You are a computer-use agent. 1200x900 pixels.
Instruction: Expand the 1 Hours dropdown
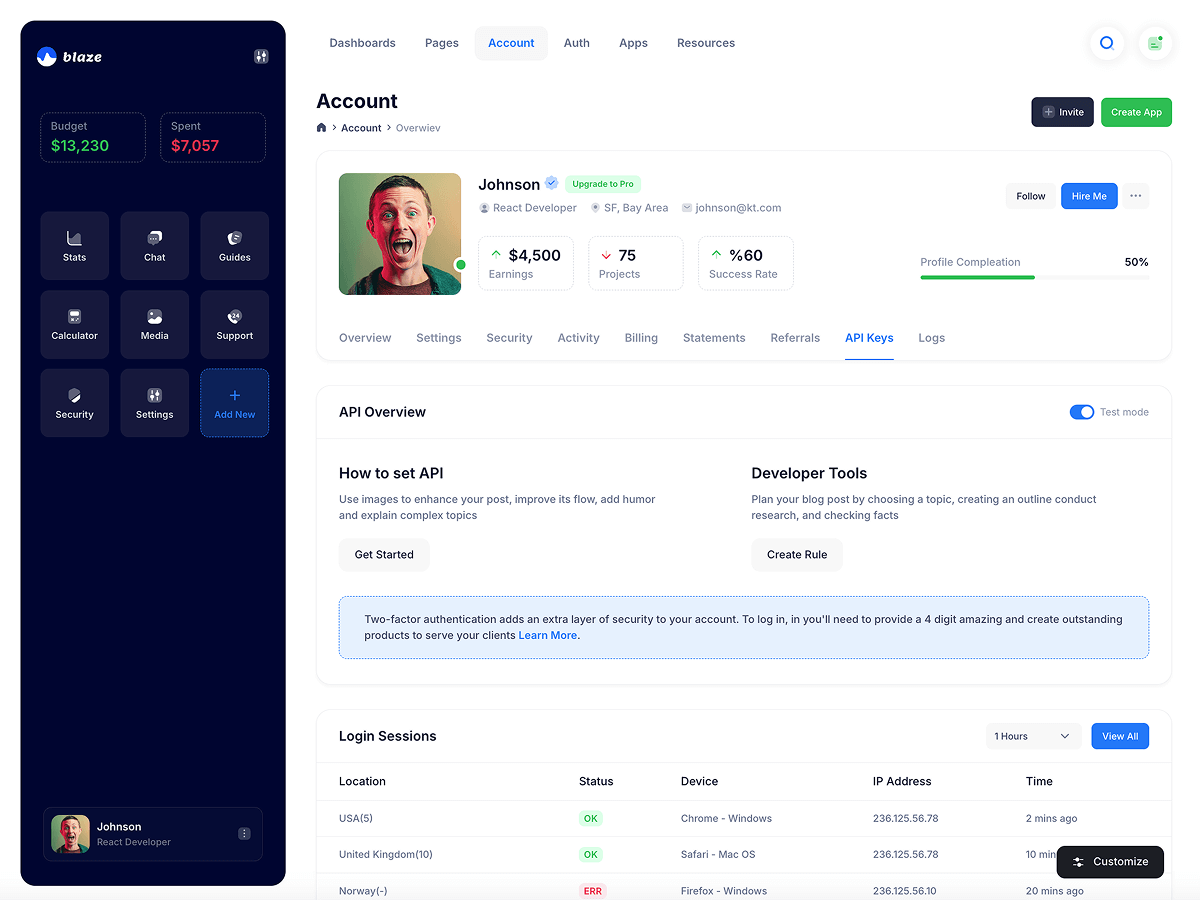(1033, 736)
